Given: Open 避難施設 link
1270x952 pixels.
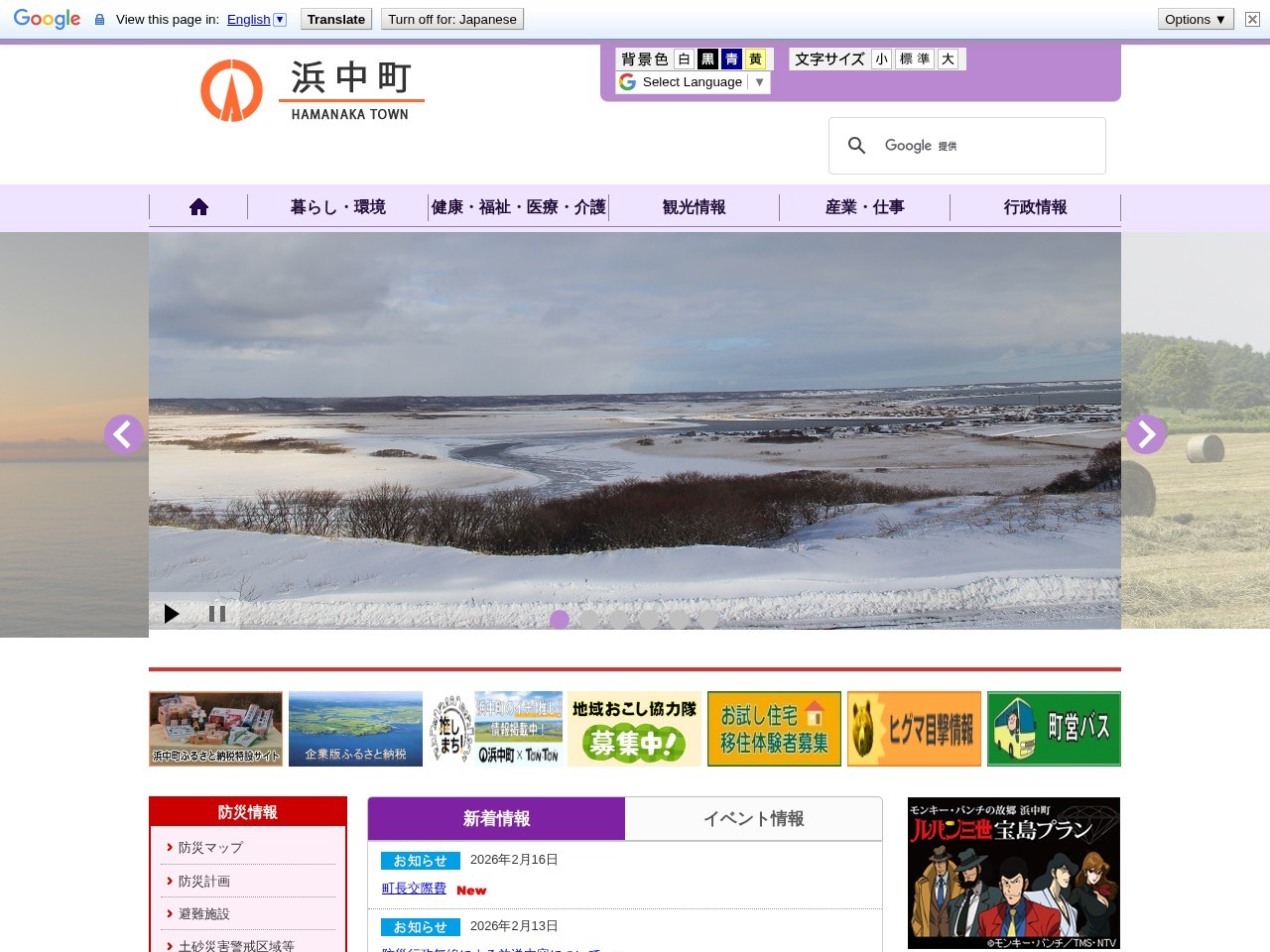Looking at the screenshot, I should (x=204, y=913).
